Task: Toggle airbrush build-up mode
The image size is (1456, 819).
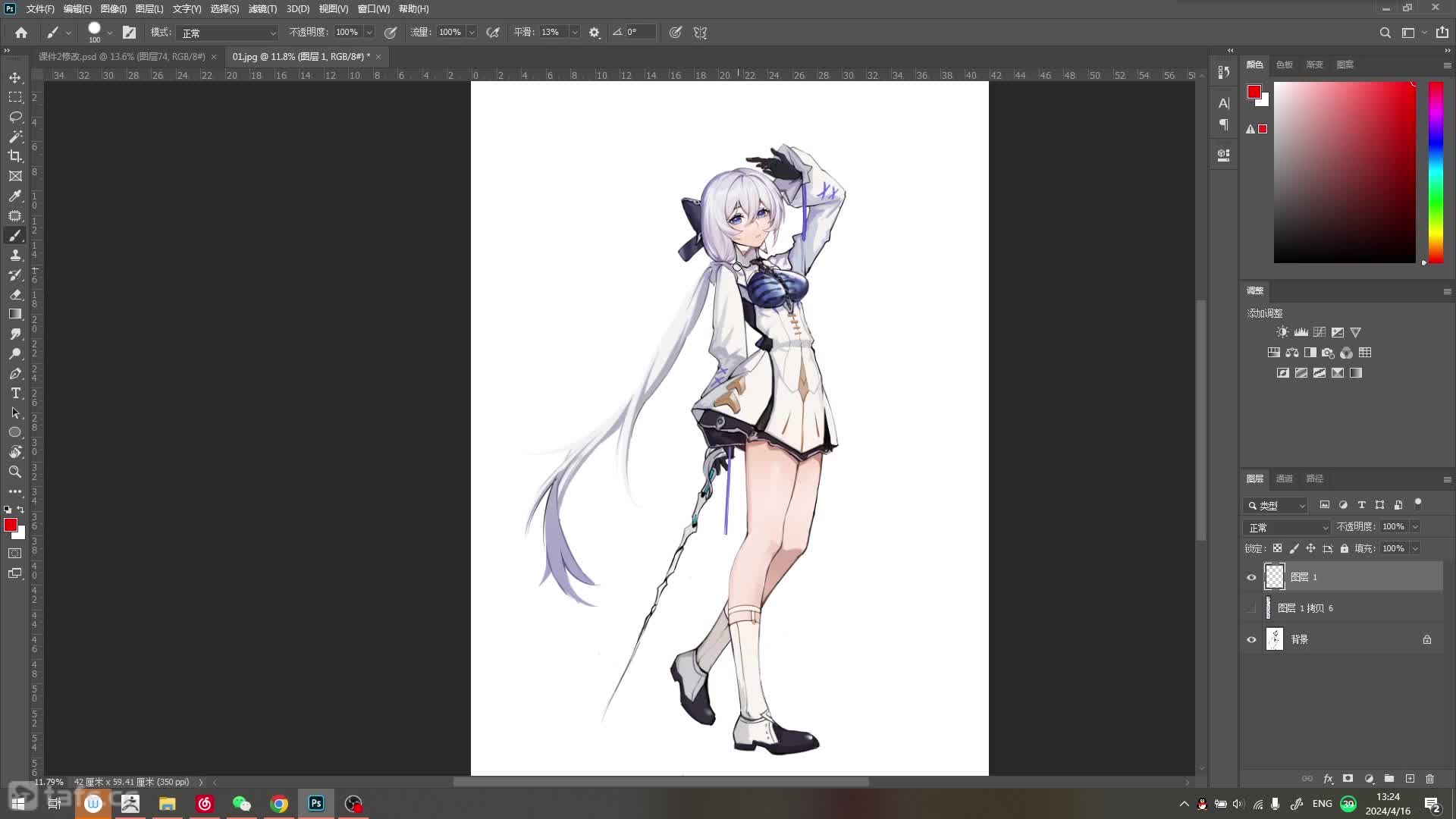Action: [x=493, y=33]
